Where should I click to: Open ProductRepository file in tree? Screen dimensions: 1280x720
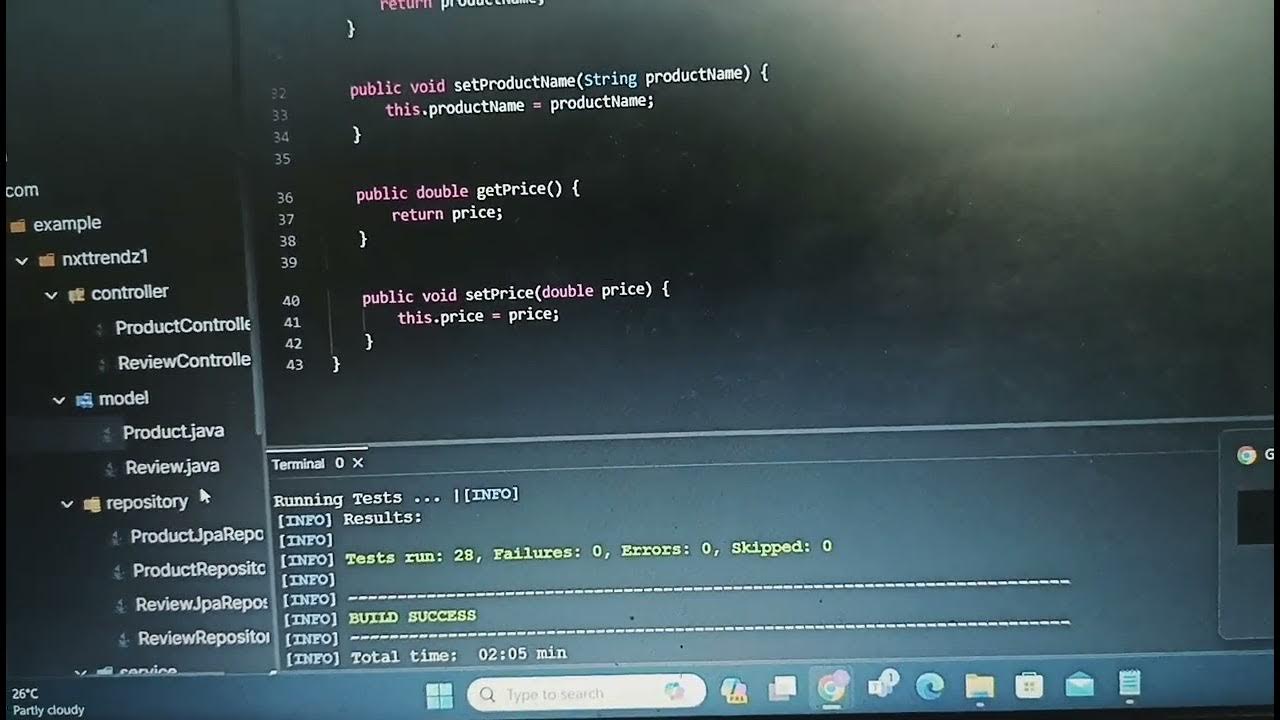point(199,570)
